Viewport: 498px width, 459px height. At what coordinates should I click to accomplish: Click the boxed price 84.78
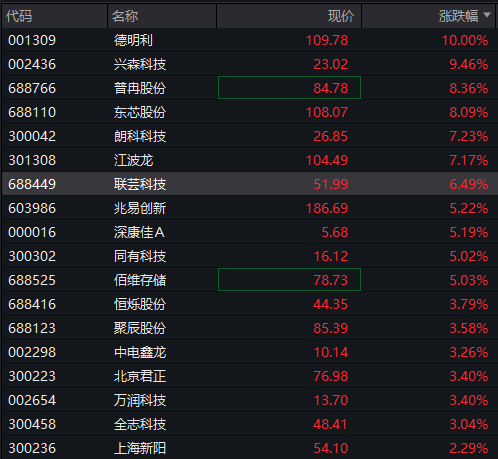(x=289, y=88)
